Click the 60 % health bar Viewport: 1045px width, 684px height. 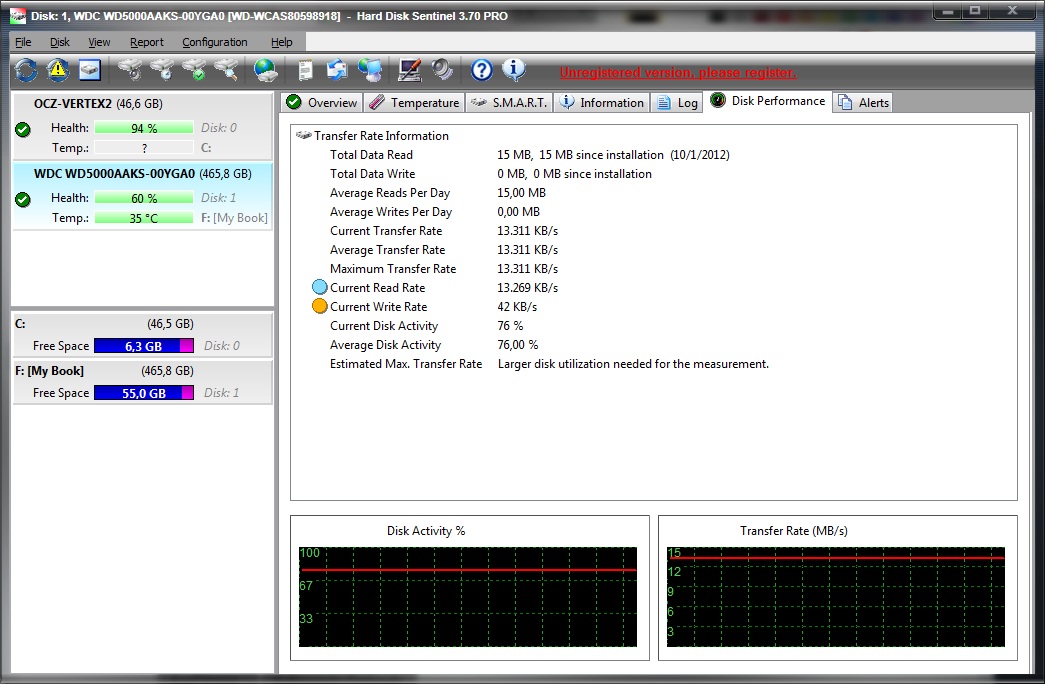[144, 198]
